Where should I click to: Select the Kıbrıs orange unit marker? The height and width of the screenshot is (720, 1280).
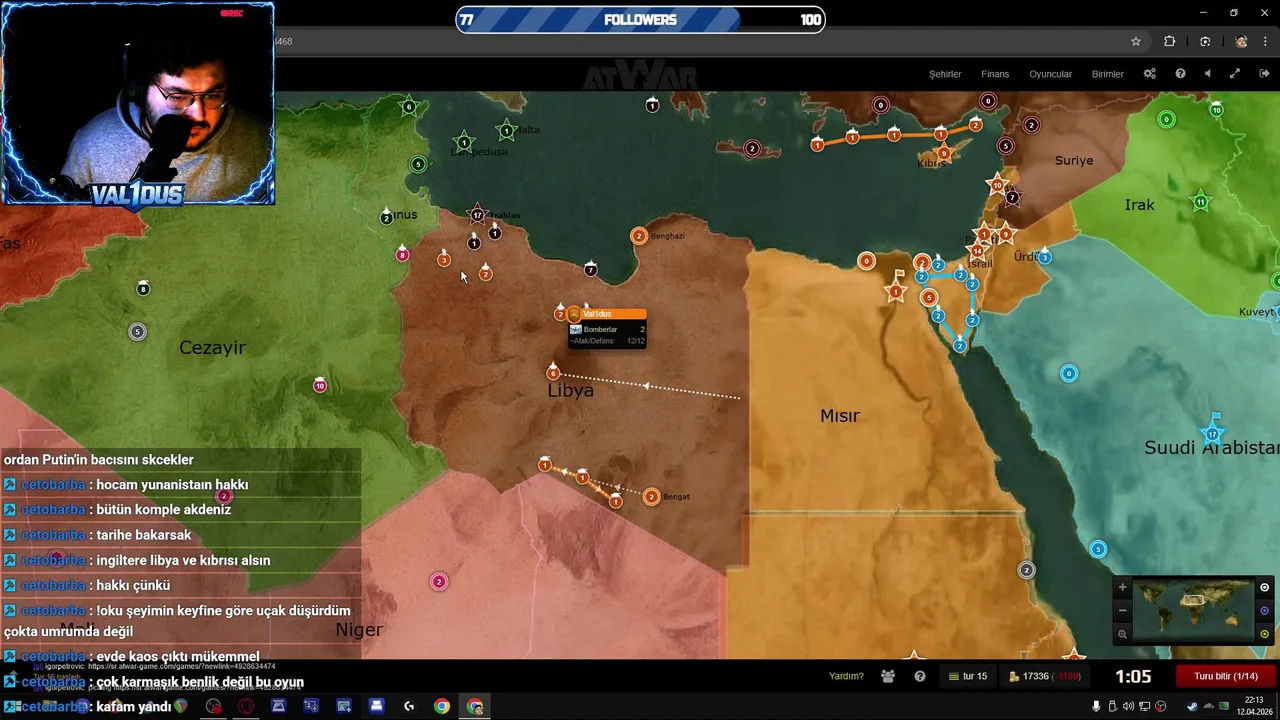[942, 153]
